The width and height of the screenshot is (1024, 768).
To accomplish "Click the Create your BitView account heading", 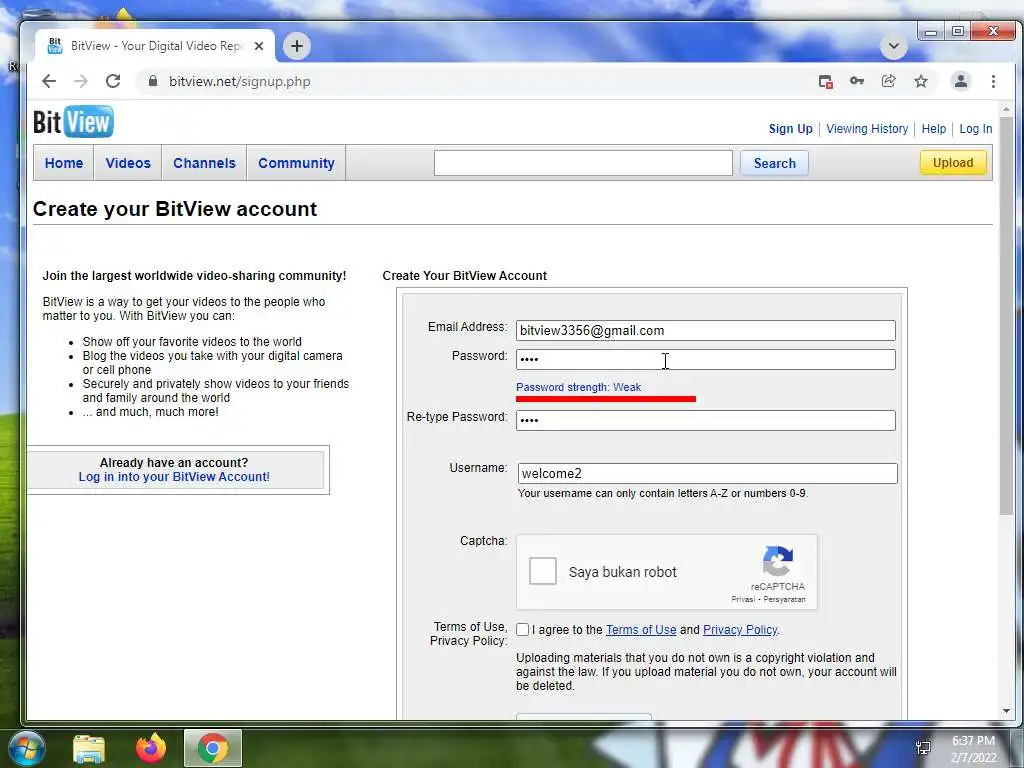I will coord(175,209).
